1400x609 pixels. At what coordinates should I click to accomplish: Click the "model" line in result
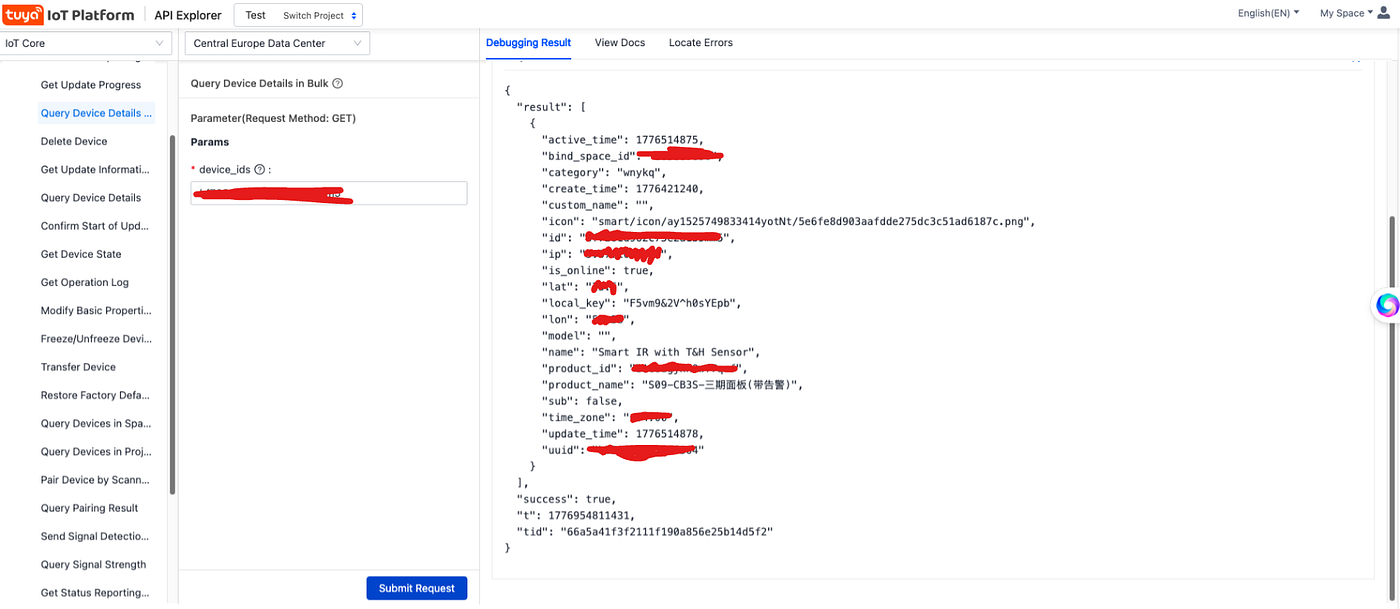coord(579,336)
